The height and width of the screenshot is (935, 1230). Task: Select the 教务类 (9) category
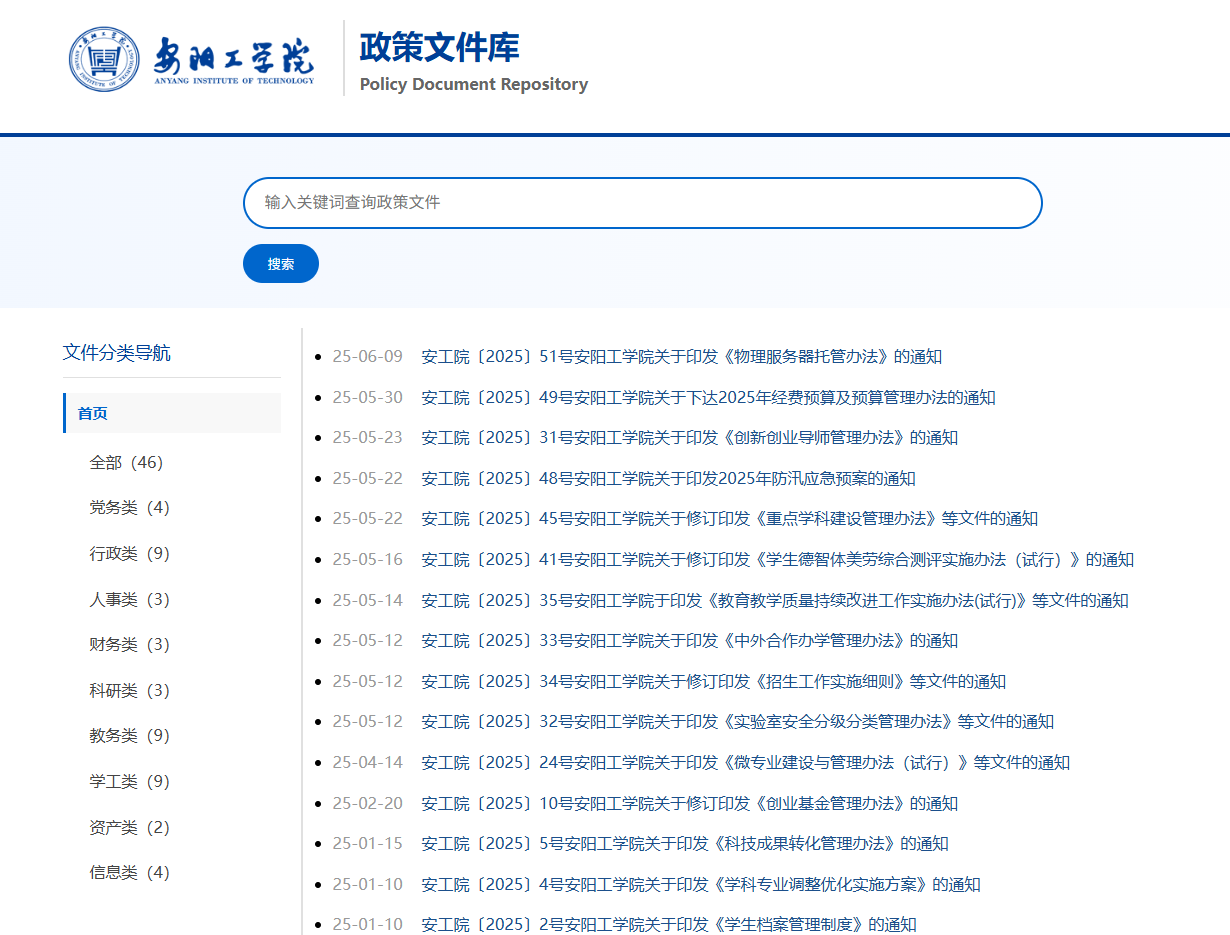pyautogui.click(x=129, y=735)
